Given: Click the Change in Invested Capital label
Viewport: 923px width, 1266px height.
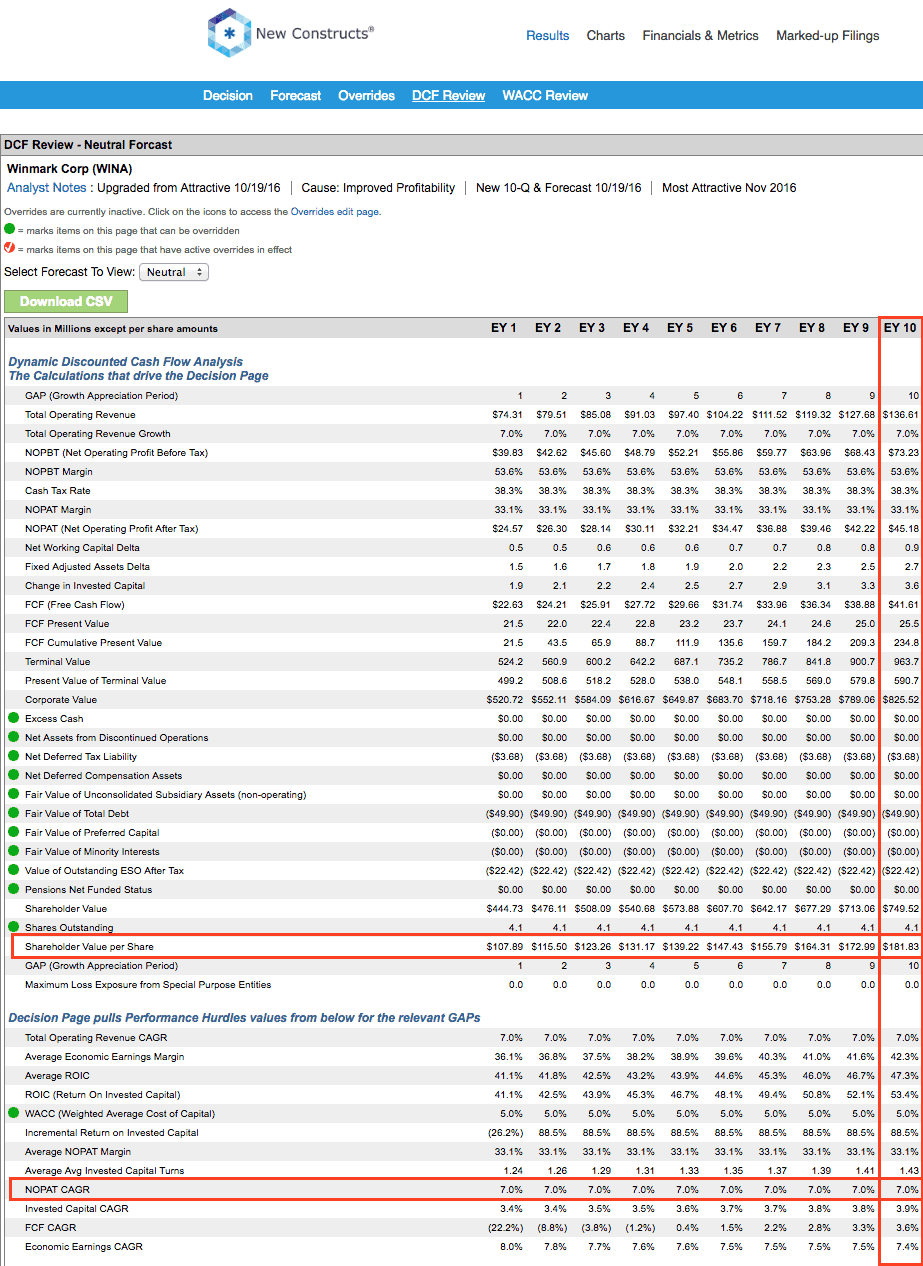Looking at the screenshot, I should click(x=85, y=585).
